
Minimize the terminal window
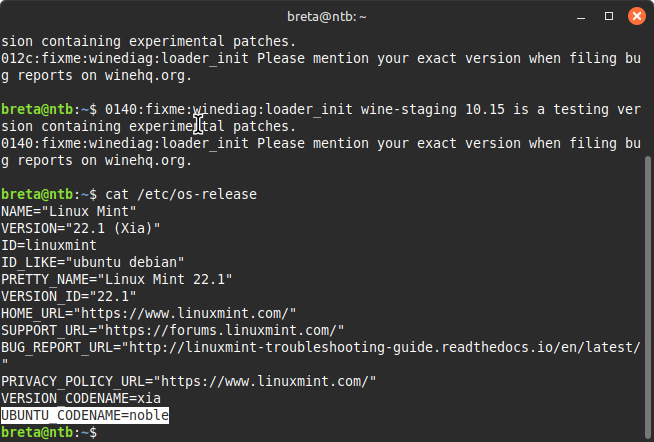pyautogui.click(x=578, y=16)
